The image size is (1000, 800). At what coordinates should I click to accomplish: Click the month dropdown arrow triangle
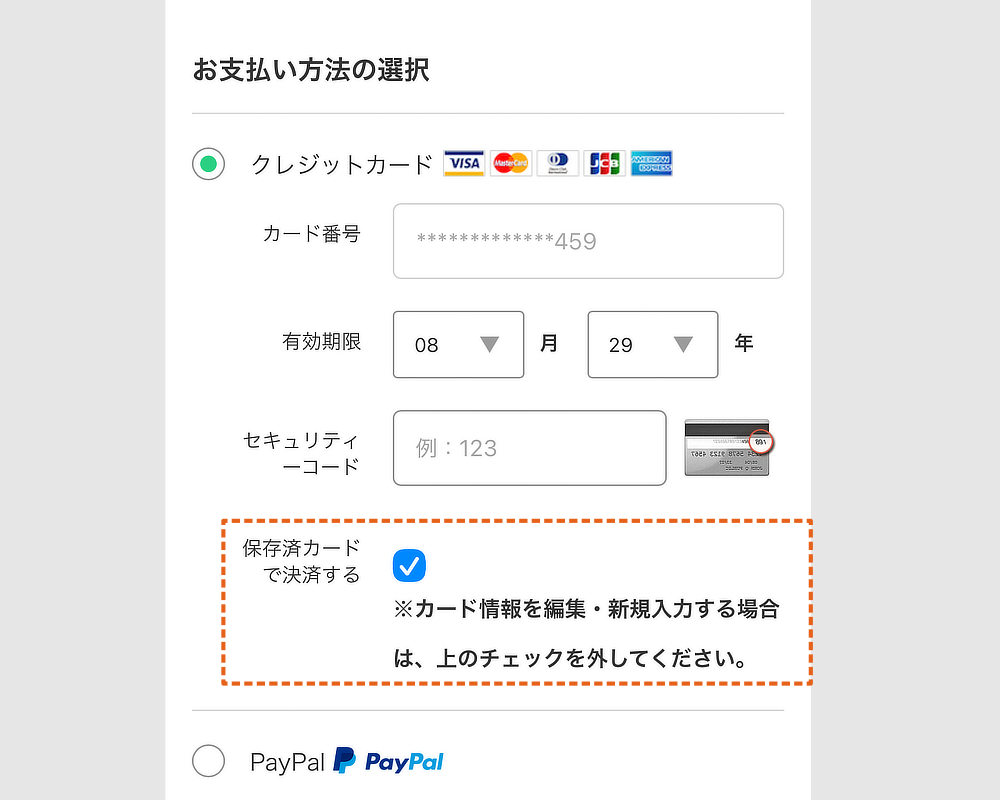click(x=490, y=344)
